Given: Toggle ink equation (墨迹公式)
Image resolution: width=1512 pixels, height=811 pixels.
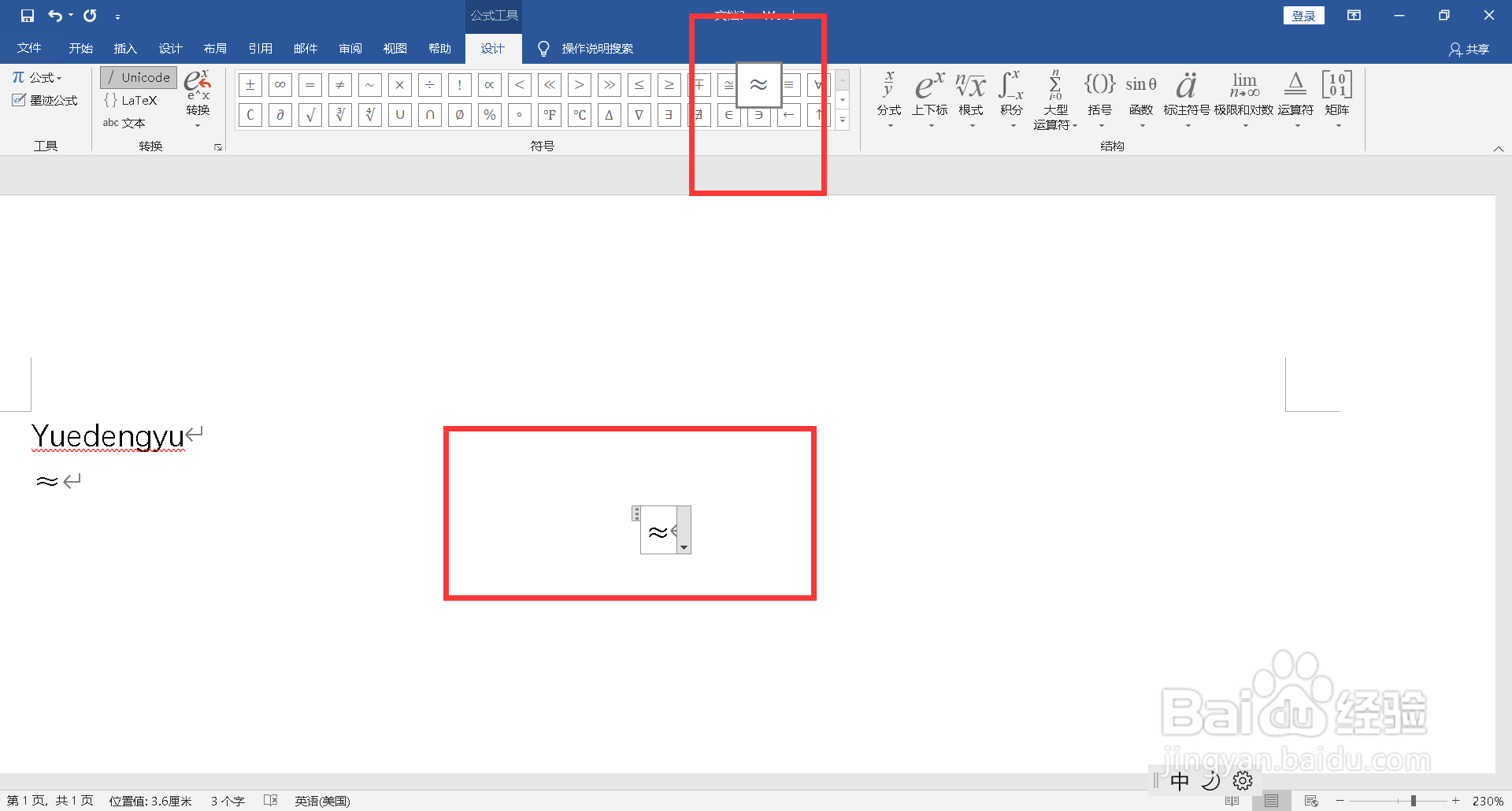Looking at the screenshot, I should pyautogui.click(x=45, y=100).
